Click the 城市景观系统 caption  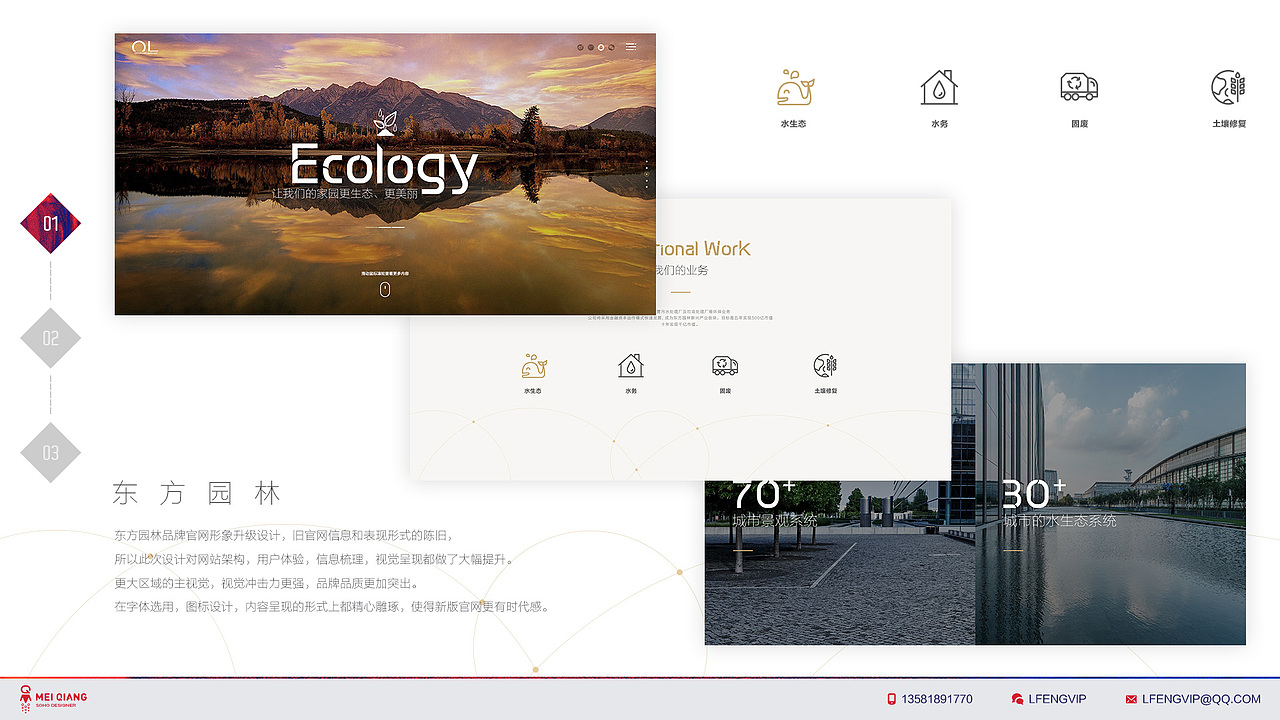775,520
